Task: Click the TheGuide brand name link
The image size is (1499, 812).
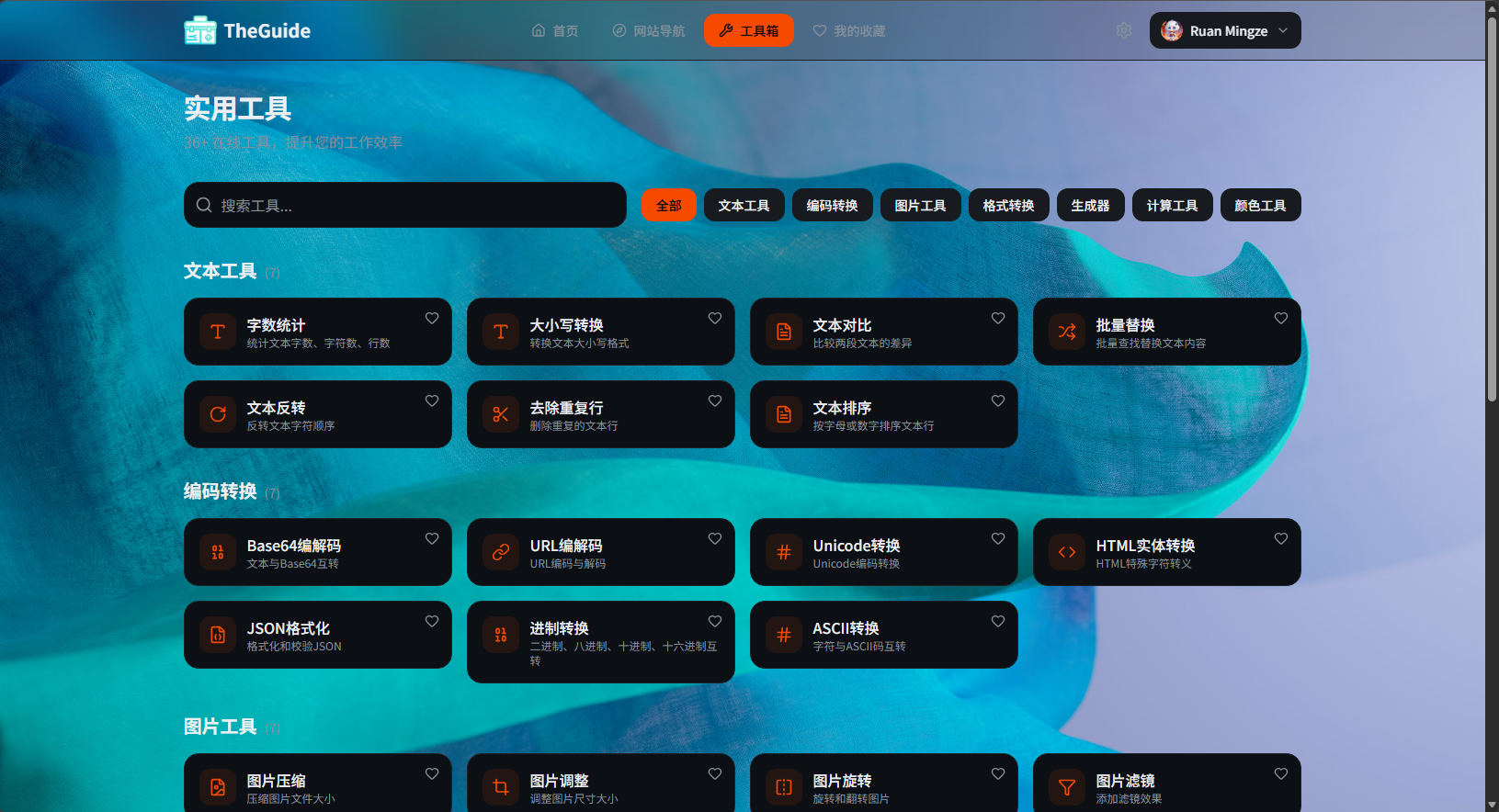Action: pos(267,30)
